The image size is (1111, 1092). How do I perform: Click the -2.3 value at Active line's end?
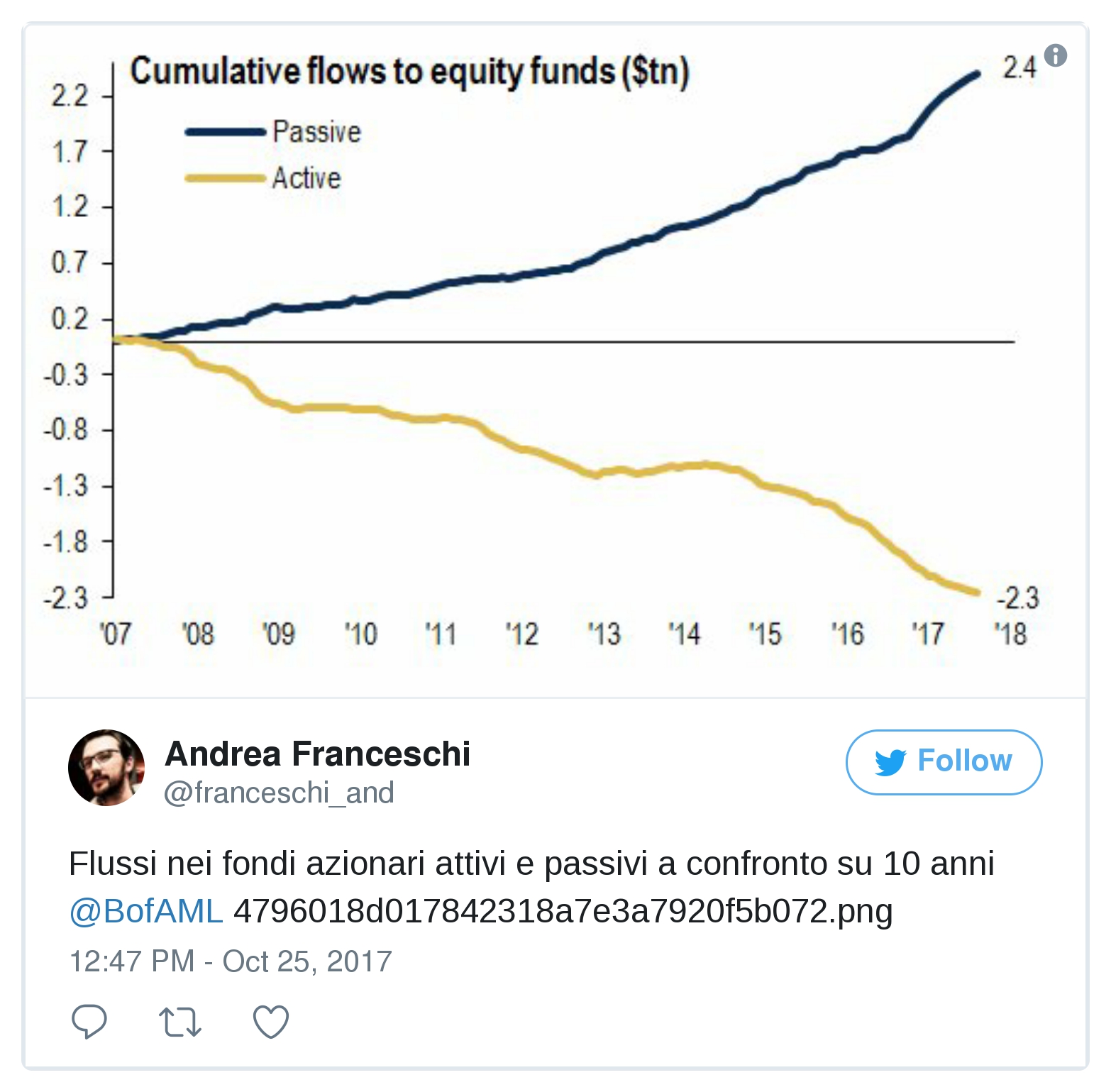tap(1017, 598)
